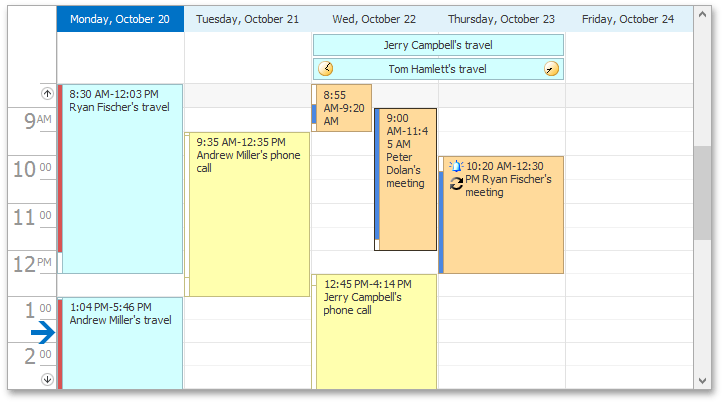Click the blue current-time arrow indicator

pos(43,332)
